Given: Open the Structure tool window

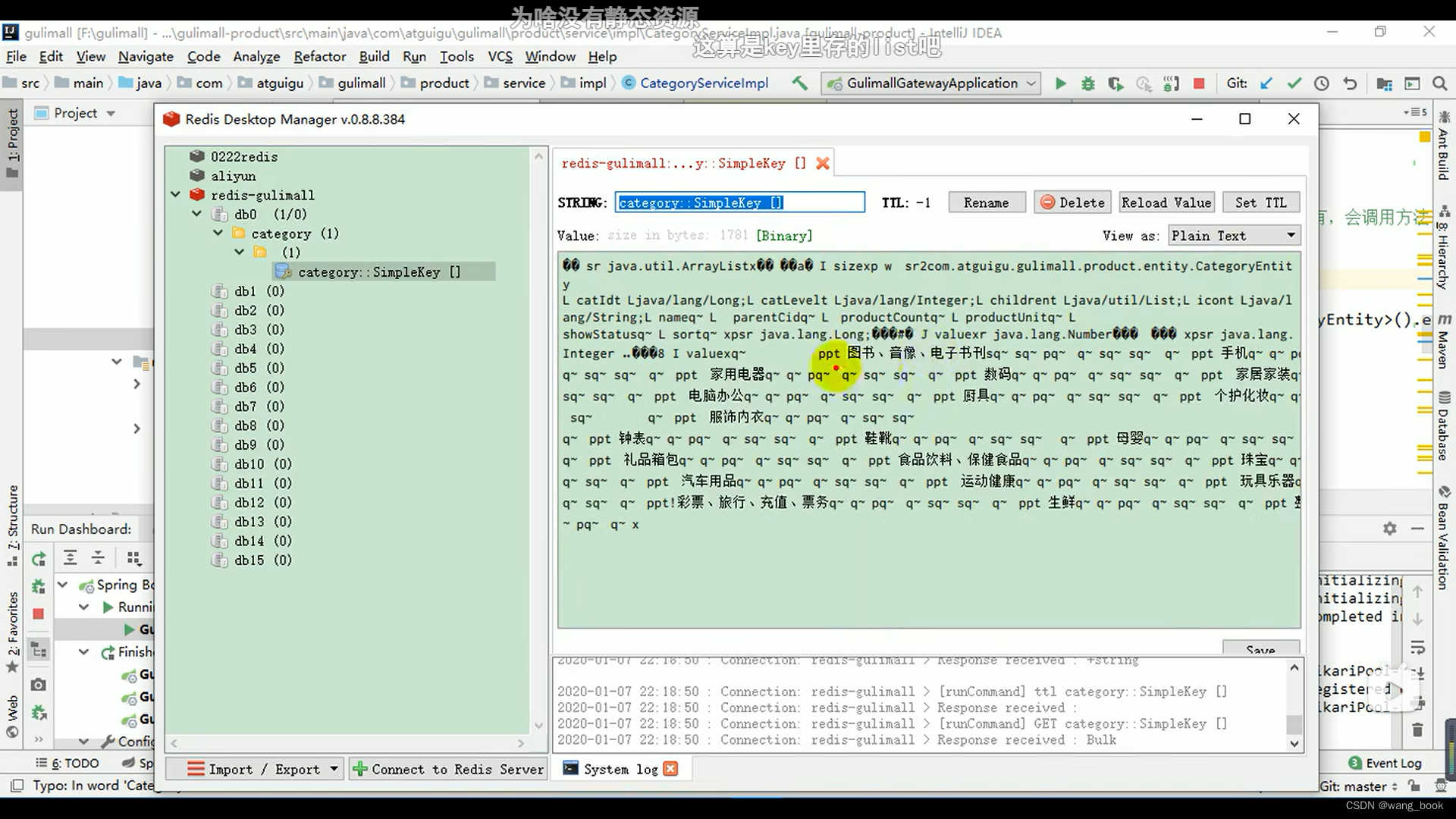Looking at the screenshot, I should [x=12, y=525].
